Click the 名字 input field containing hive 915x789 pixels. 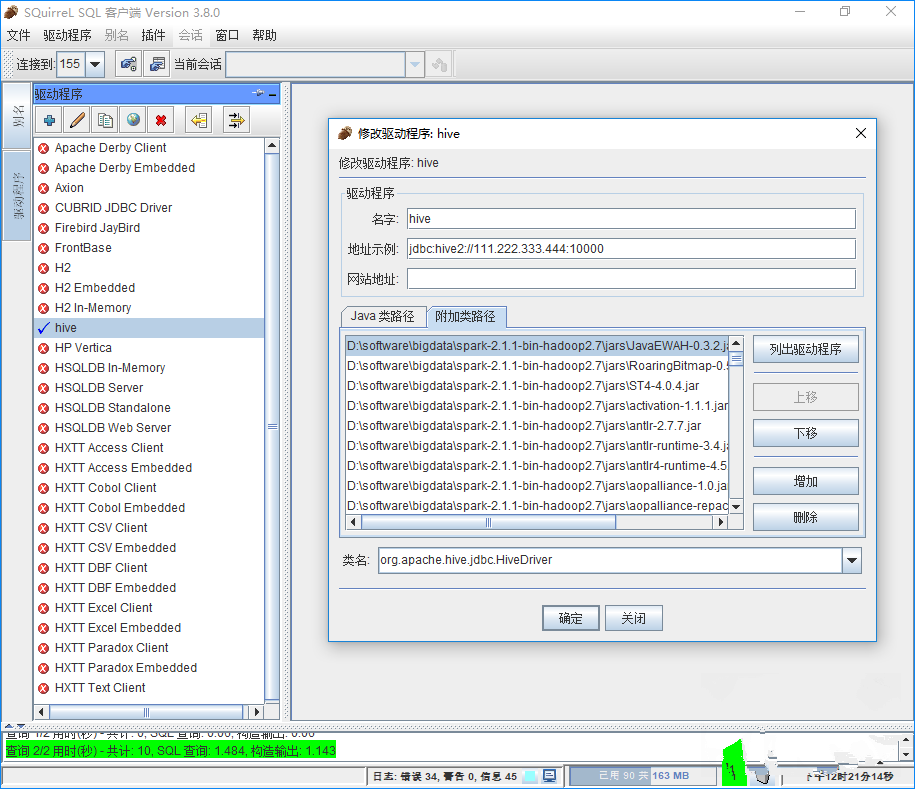631,219
